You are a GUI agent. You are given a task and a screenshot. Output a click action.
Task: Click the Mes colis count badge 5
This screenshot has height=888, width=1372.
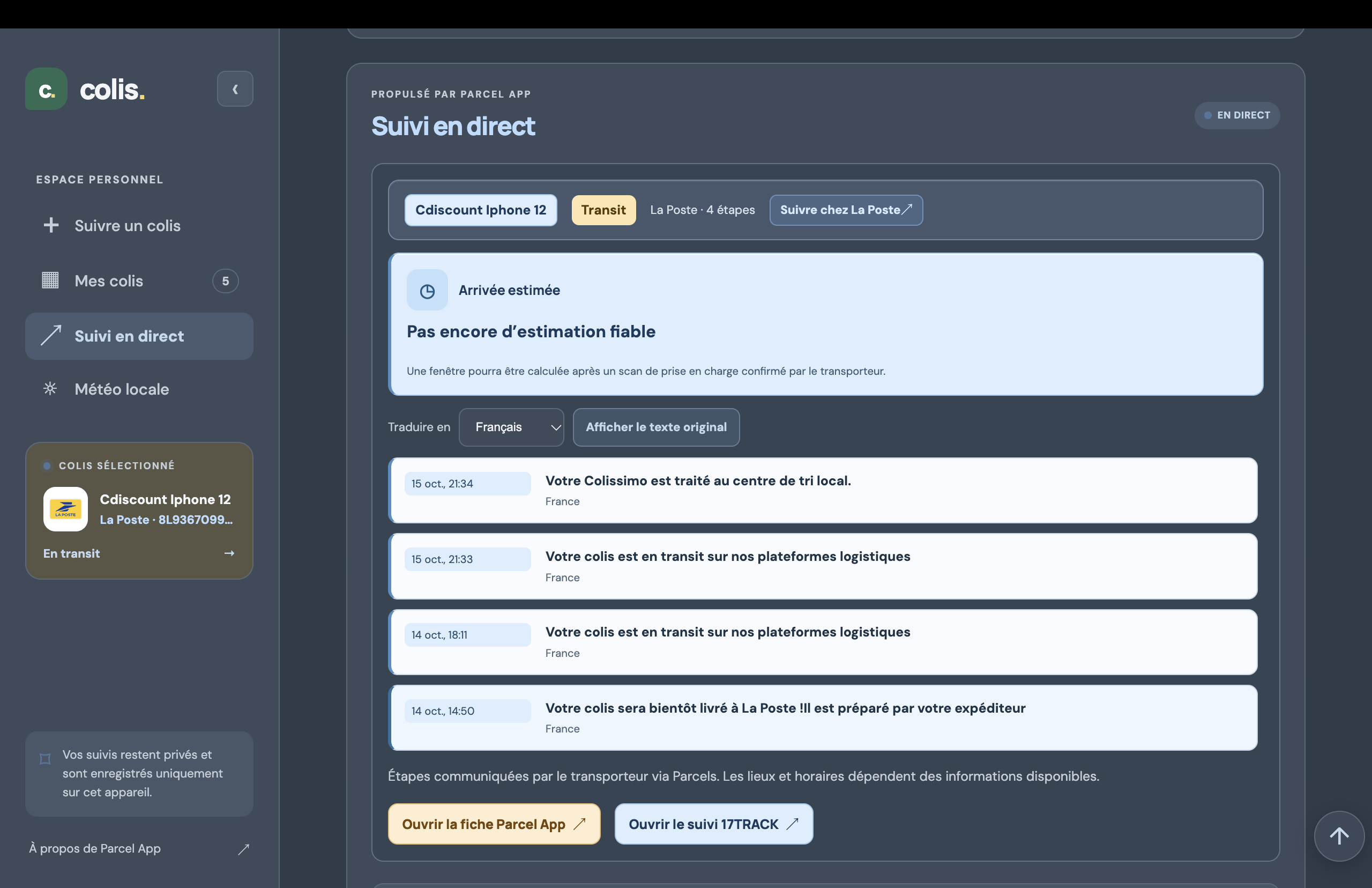tap(225, 281)
